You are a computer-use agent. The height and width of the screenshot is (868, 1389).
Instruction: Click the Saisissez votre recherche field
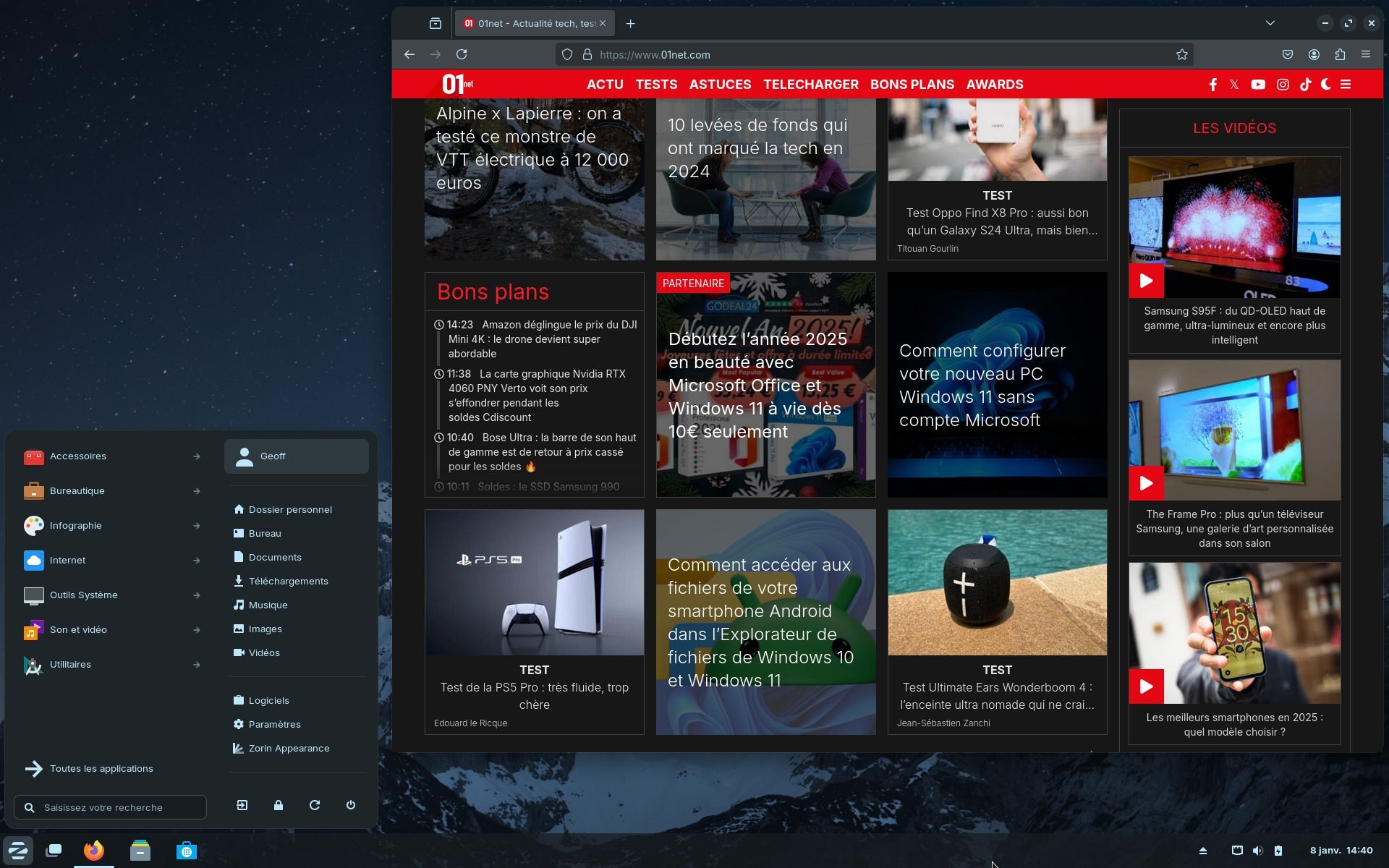[111, 808]
